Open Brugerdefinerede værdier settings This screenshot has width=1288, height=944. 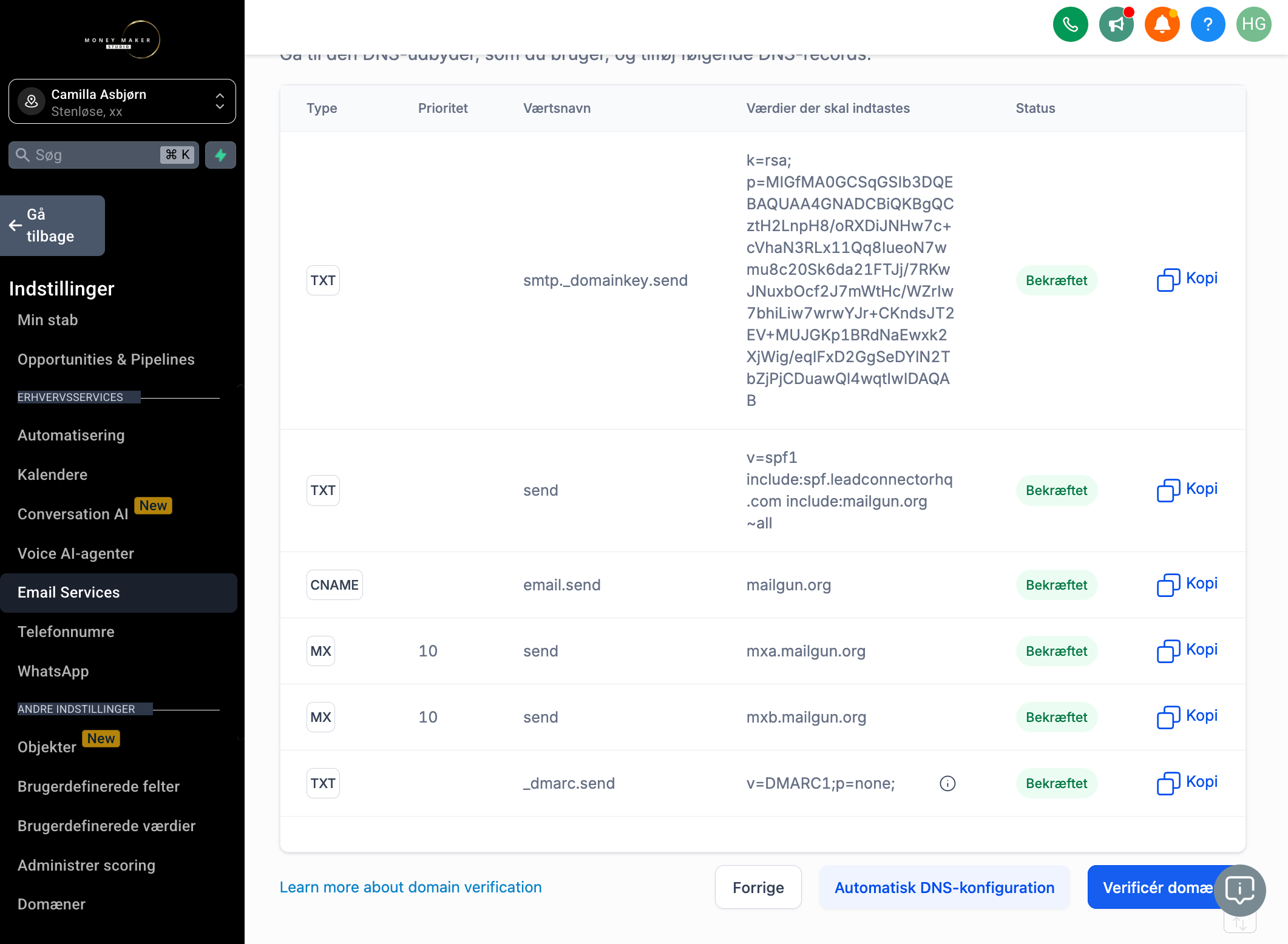[107, 826]
